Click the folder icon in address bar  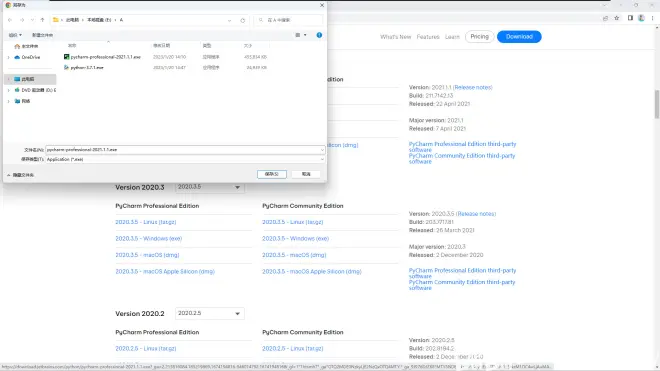[x=56, y=20]
